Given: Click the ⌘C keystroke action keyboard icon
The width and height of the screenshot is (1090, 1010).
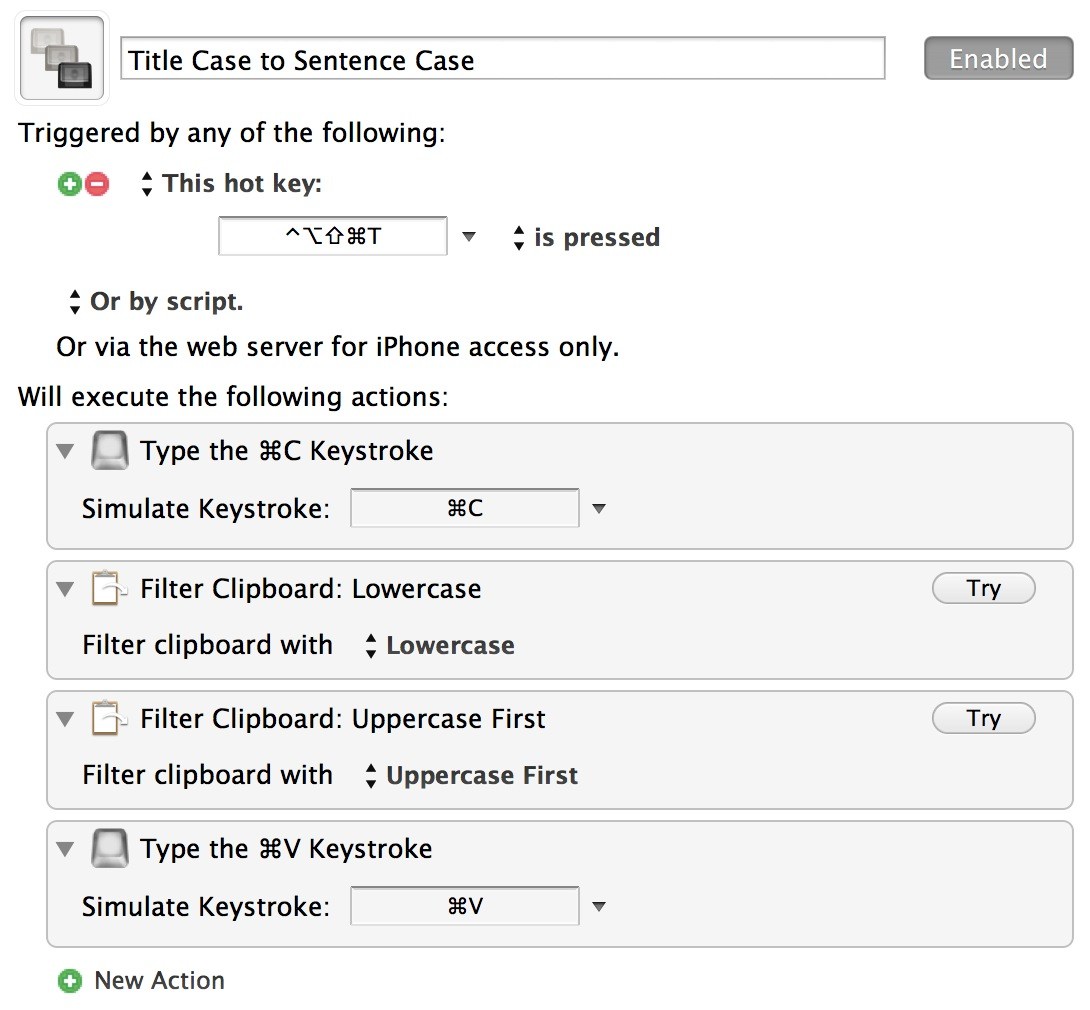Looking at the screenshot, I should click(x=110, y=450).
